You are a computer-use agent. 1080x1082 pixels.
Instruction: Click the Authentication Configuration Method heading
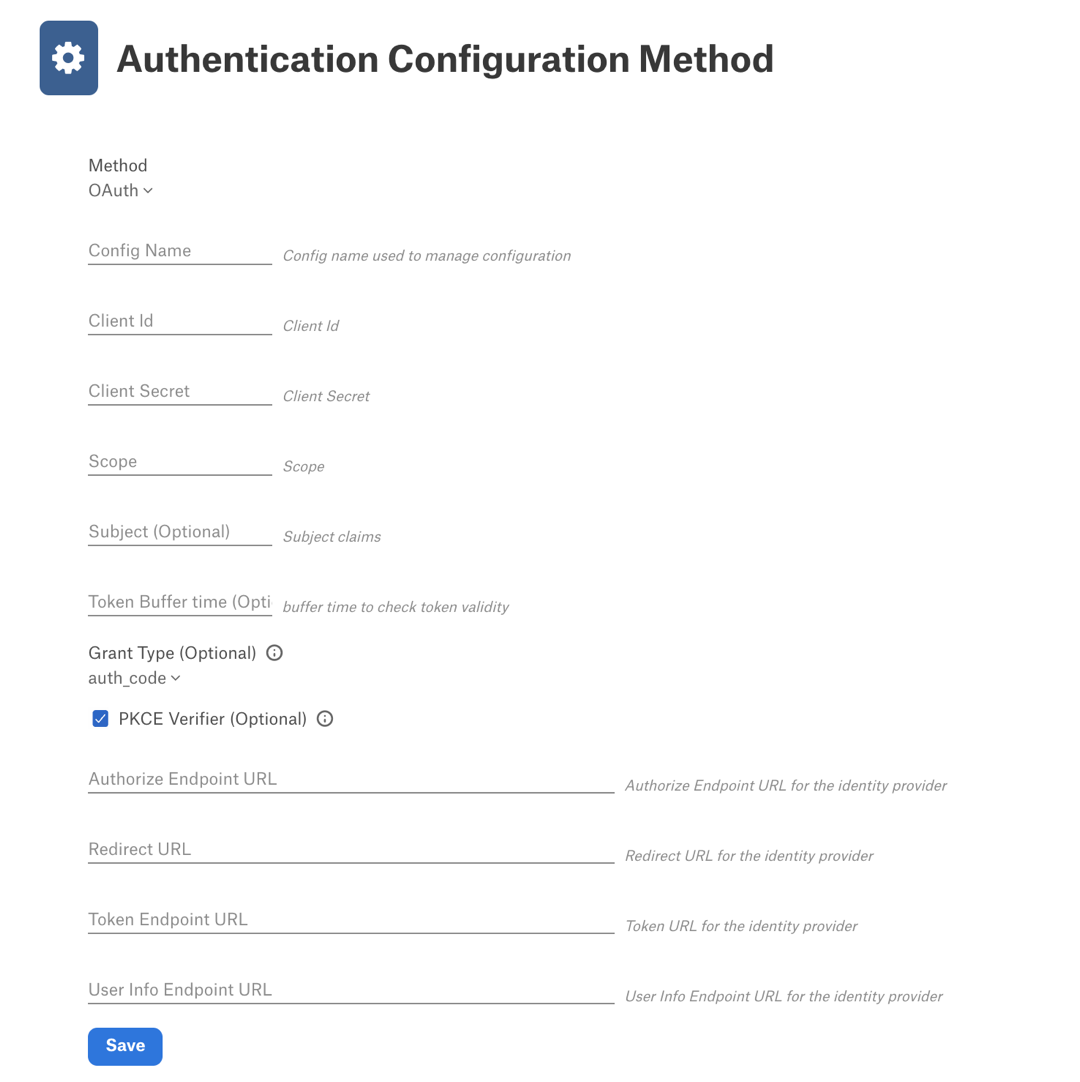(445, 59)
